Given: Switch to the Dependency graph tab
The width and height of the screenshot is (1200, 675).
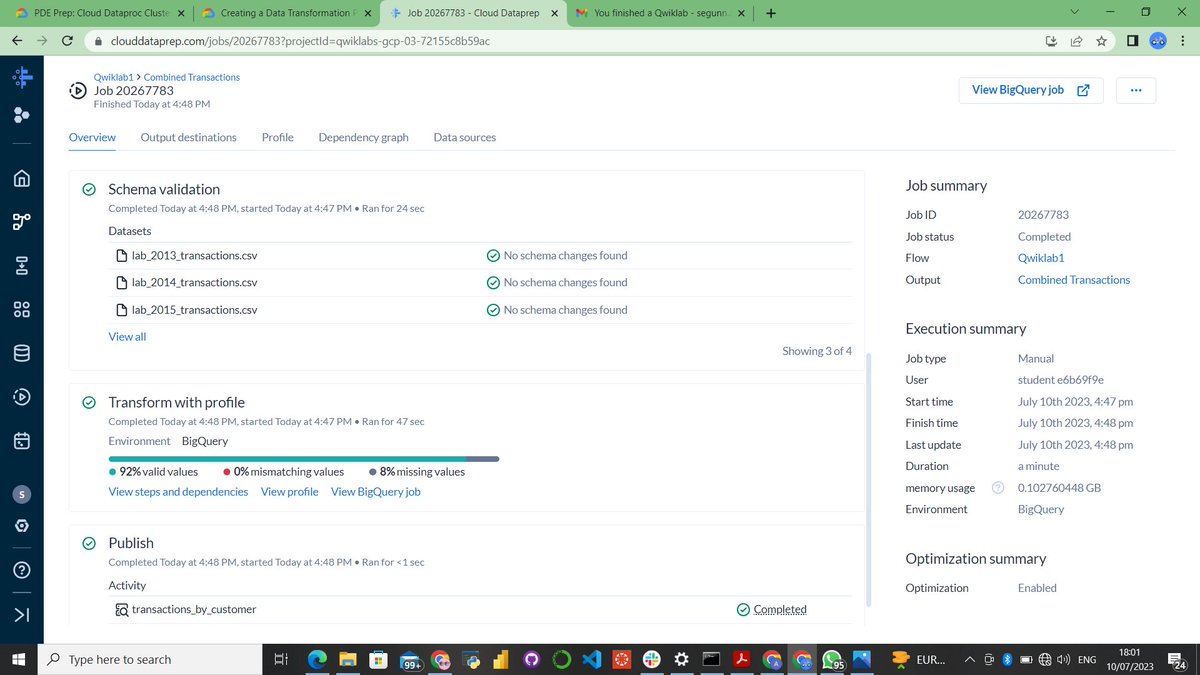Looking at the screenshot, I should coord(363,137).
